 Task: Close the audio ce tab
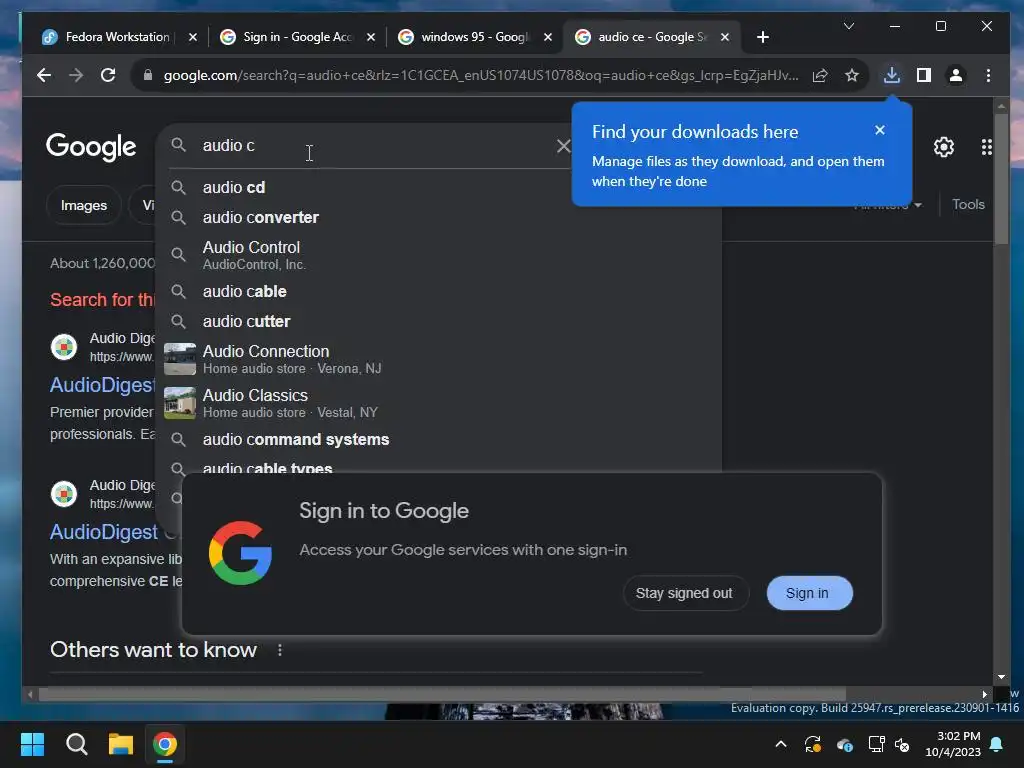tap(725, 37)
